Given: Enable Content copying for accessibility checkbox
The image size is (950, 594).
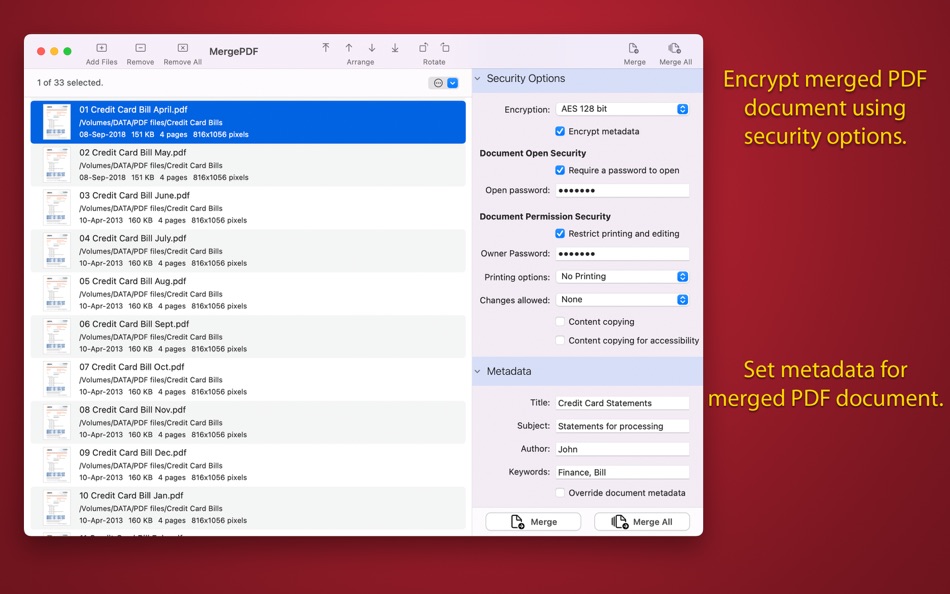Looking at the screenshot, I should tap(560, 341).
